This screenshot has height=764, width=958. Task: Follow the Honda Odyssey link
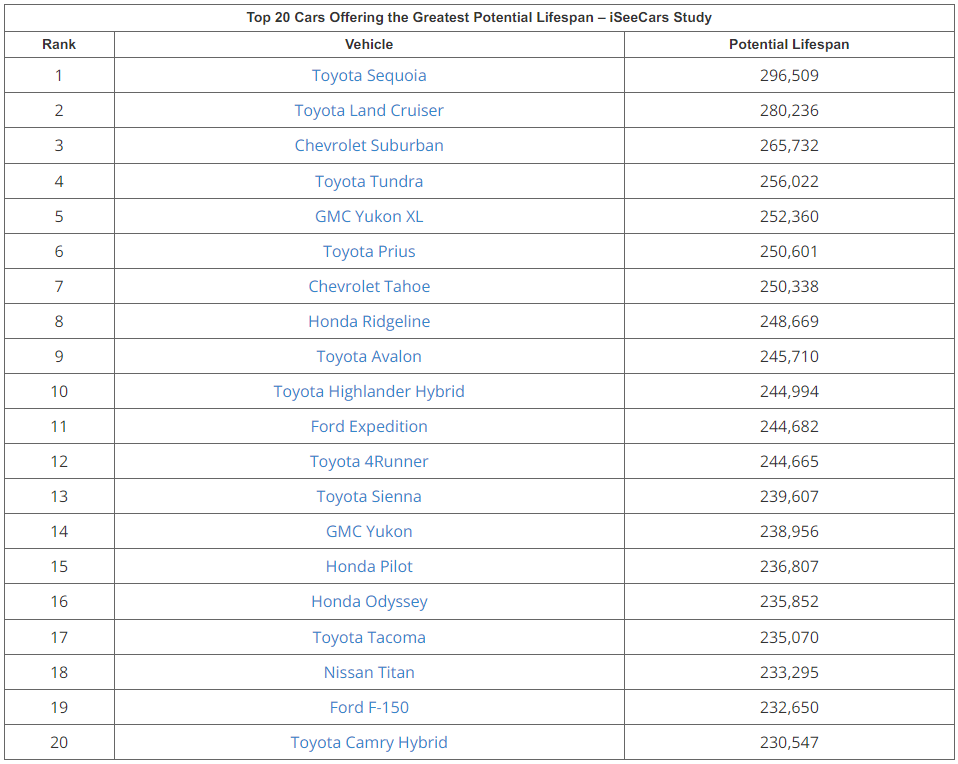[369, 602]
